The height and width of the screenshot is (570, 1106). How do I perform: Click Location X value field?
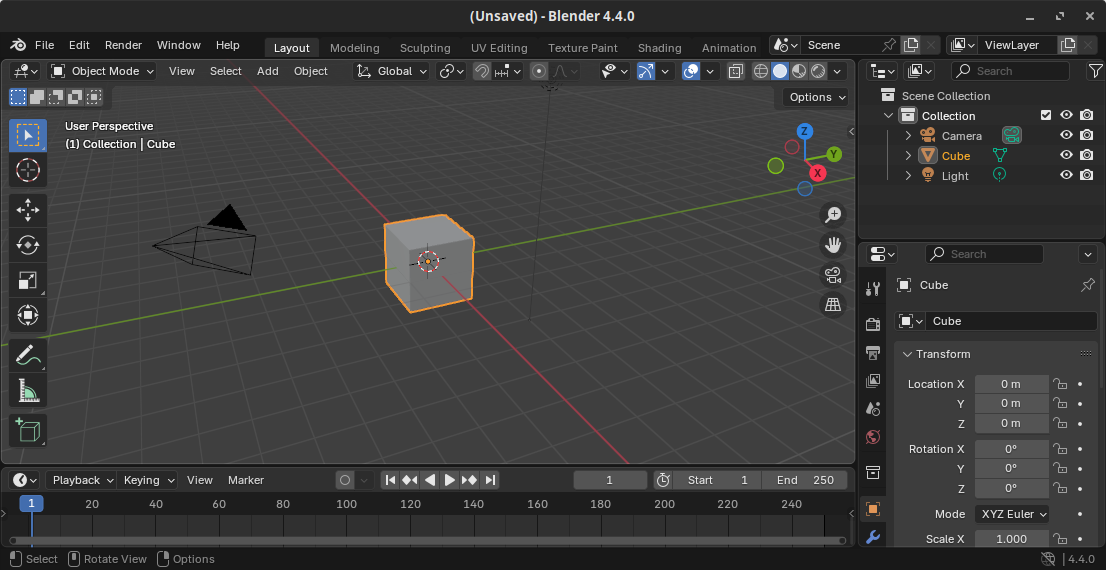coord(1011,384)
